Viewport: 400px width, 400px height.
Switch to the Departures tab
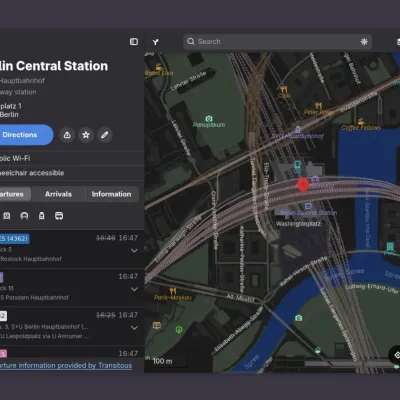tap(15, 194)
